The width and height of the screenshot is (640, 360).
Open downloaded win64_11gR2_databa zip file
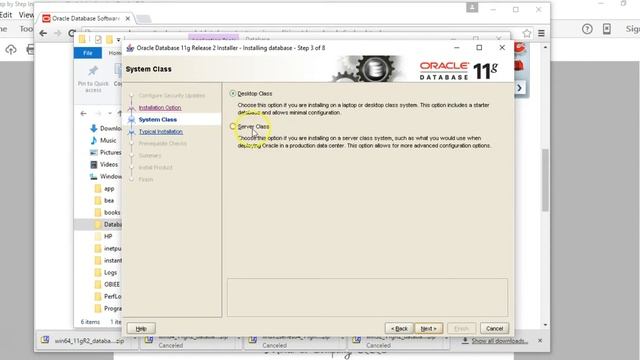pos(88,341)
